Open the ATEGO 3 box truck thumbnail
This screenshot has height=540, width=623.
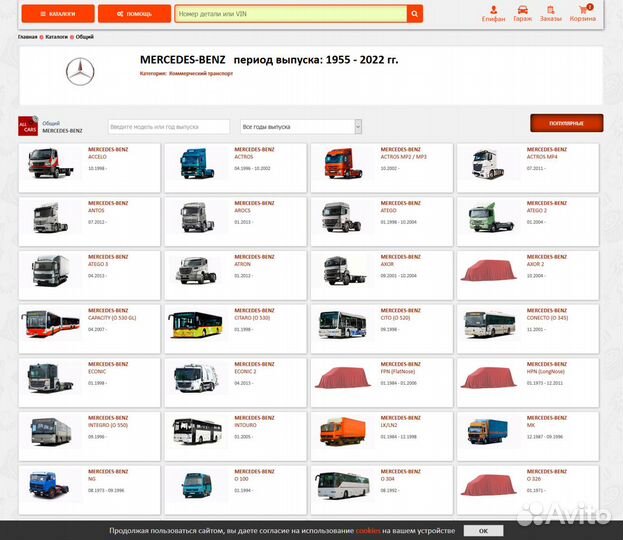coord(51,271)
